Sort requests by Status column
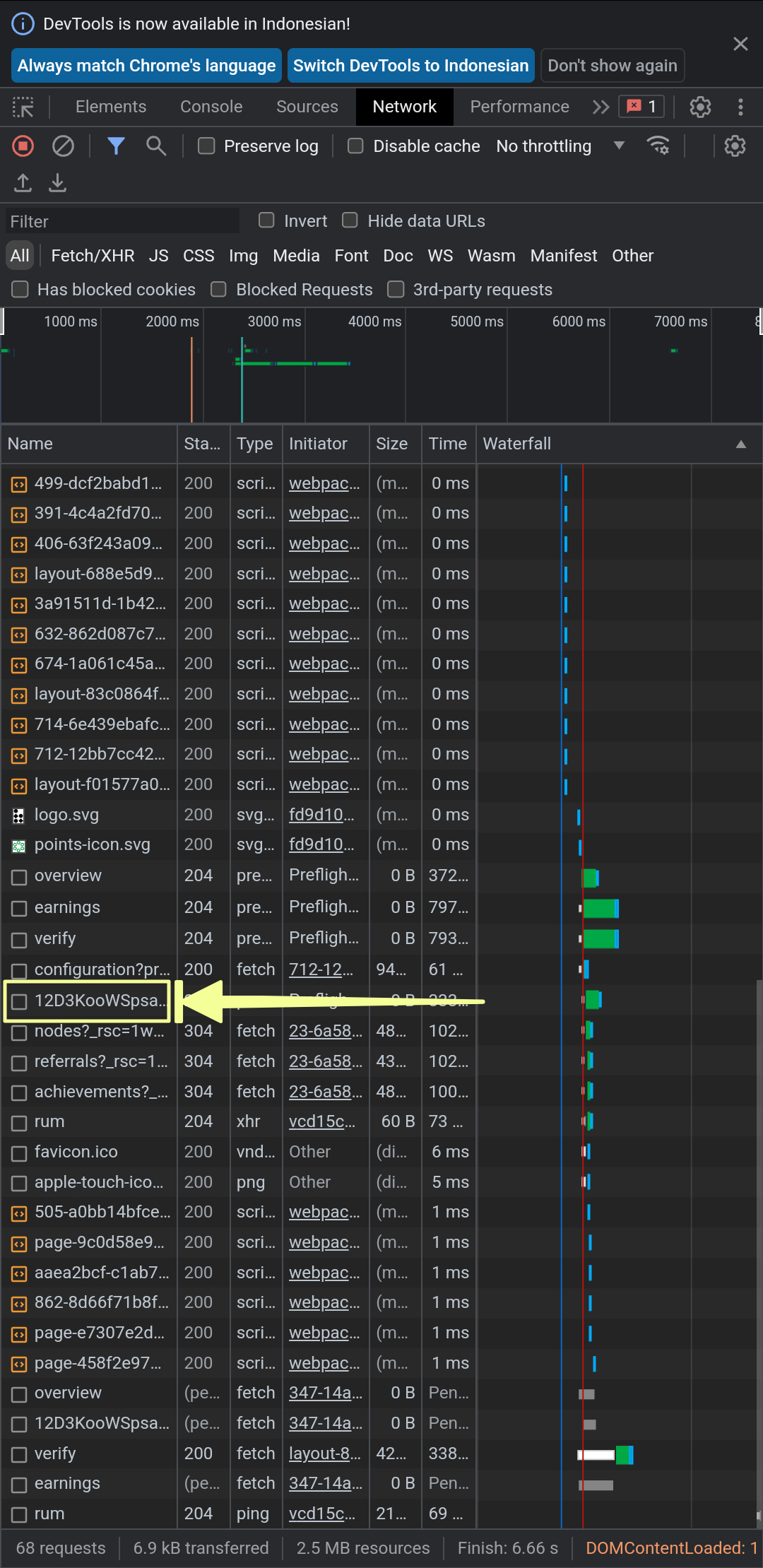Screen dimensions: 763x1568 click(203, 444)
